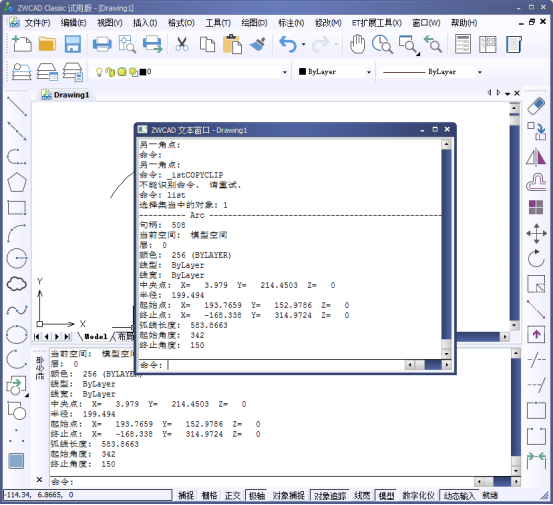Click the text window command input field
553x505 pixels.
click(286, 365)
